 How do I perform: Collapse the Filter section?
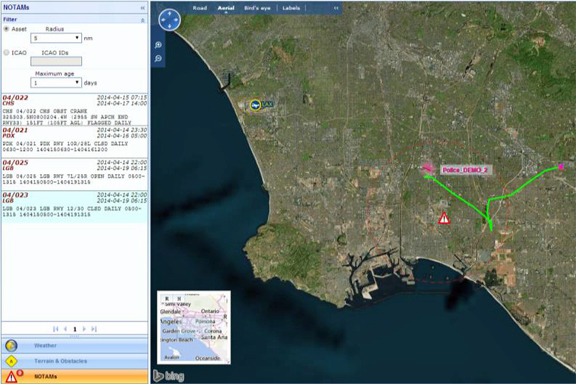pos(143,19)
